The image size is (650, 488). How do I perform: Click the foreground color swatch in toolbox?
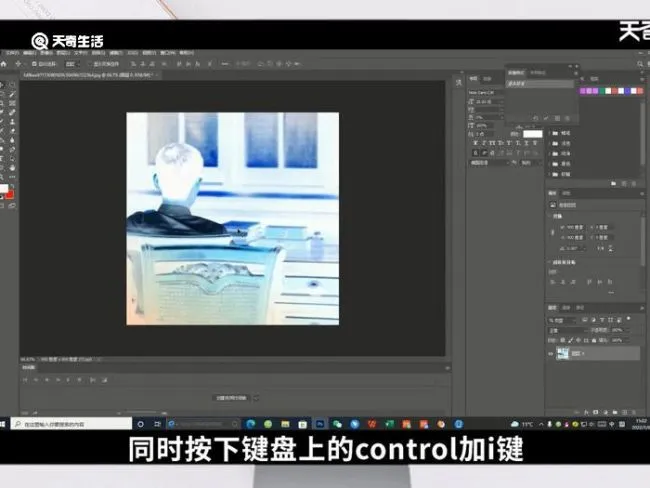tap(3, 189)
